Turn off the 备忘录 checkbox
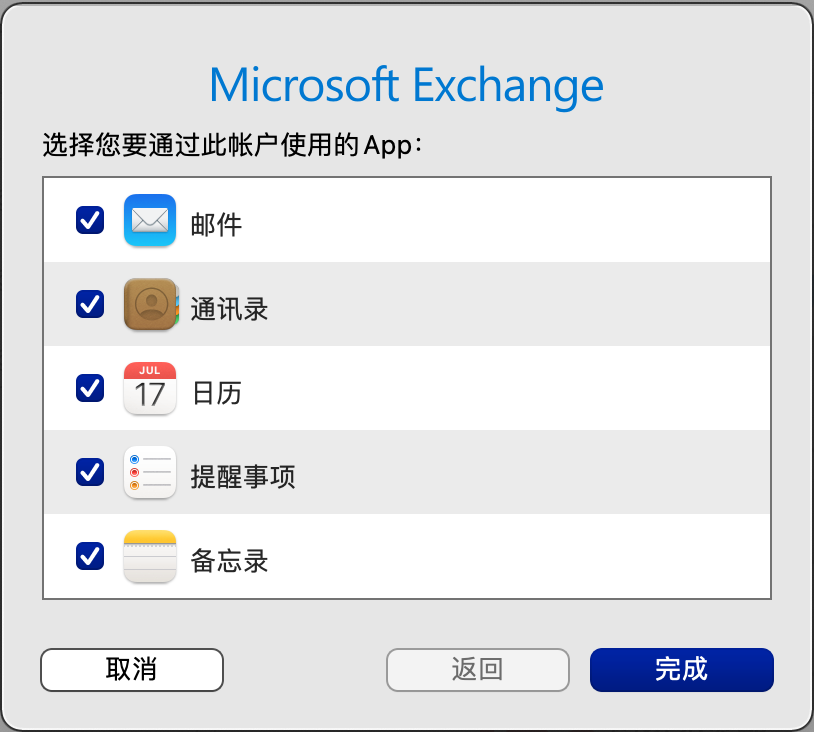Image resolution: width=814 pixels, height=732 pixels. [x=90, y=556]
